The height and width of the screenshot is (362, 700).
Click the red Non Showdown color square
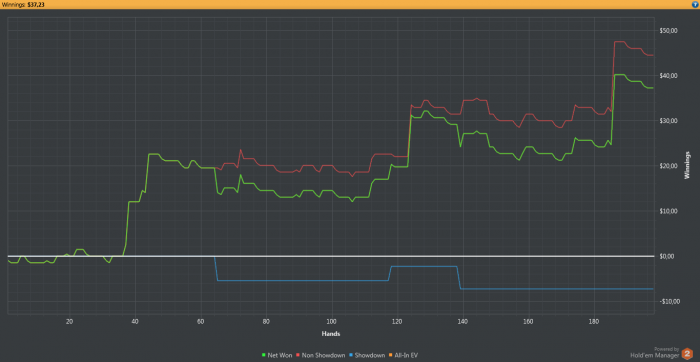pyautogui.click(x=298, y=356)
